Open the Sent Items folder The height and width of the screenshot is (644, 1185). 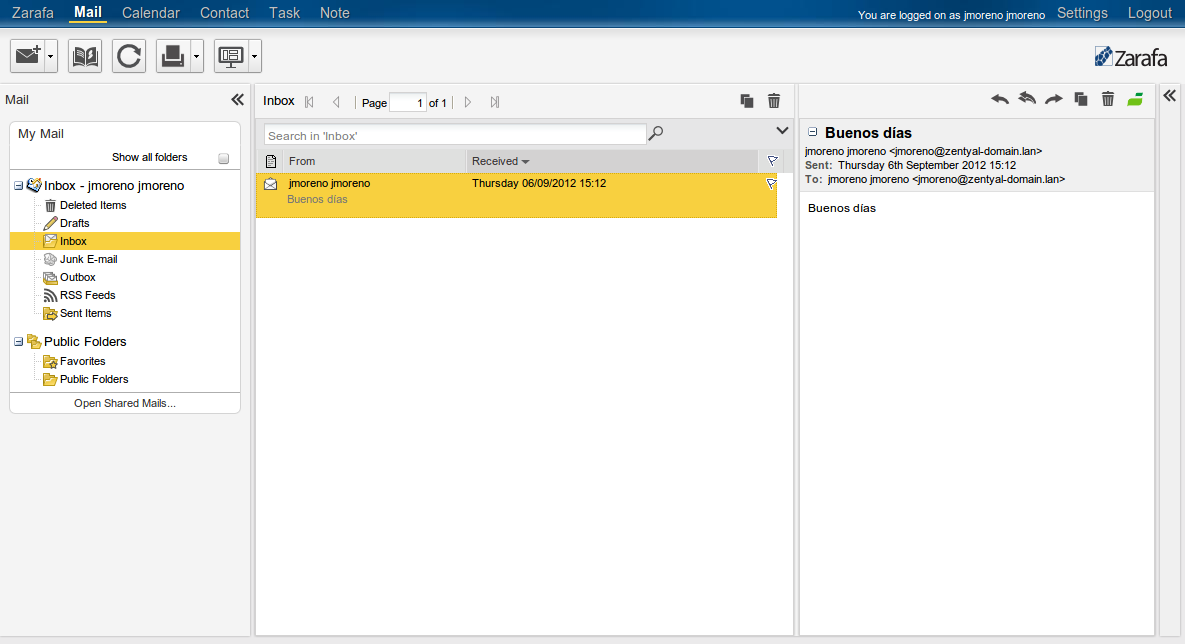tap(85, 314)
